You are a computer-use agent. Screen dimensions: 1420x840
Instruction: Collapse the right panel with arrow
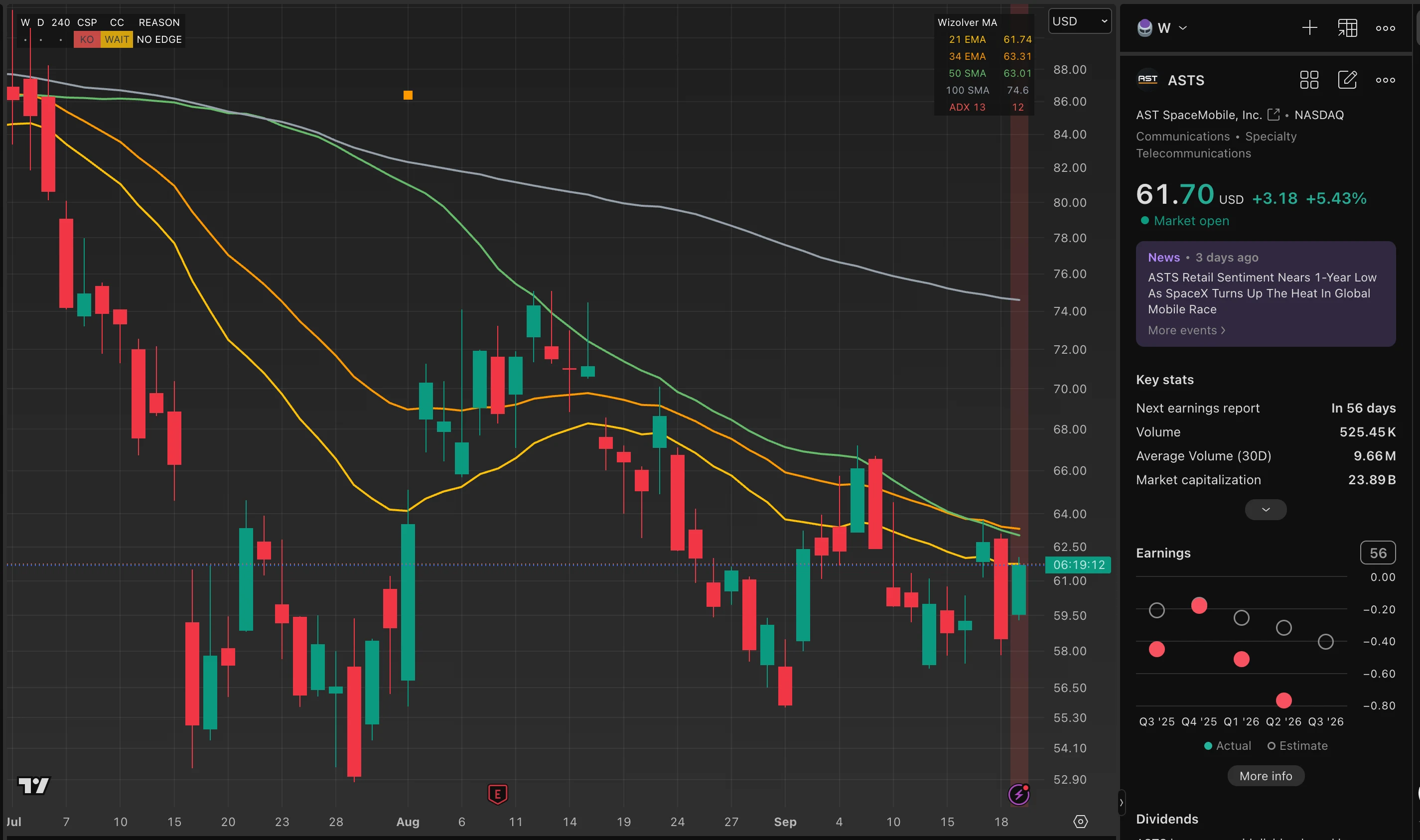click(x=1121, y=803)
